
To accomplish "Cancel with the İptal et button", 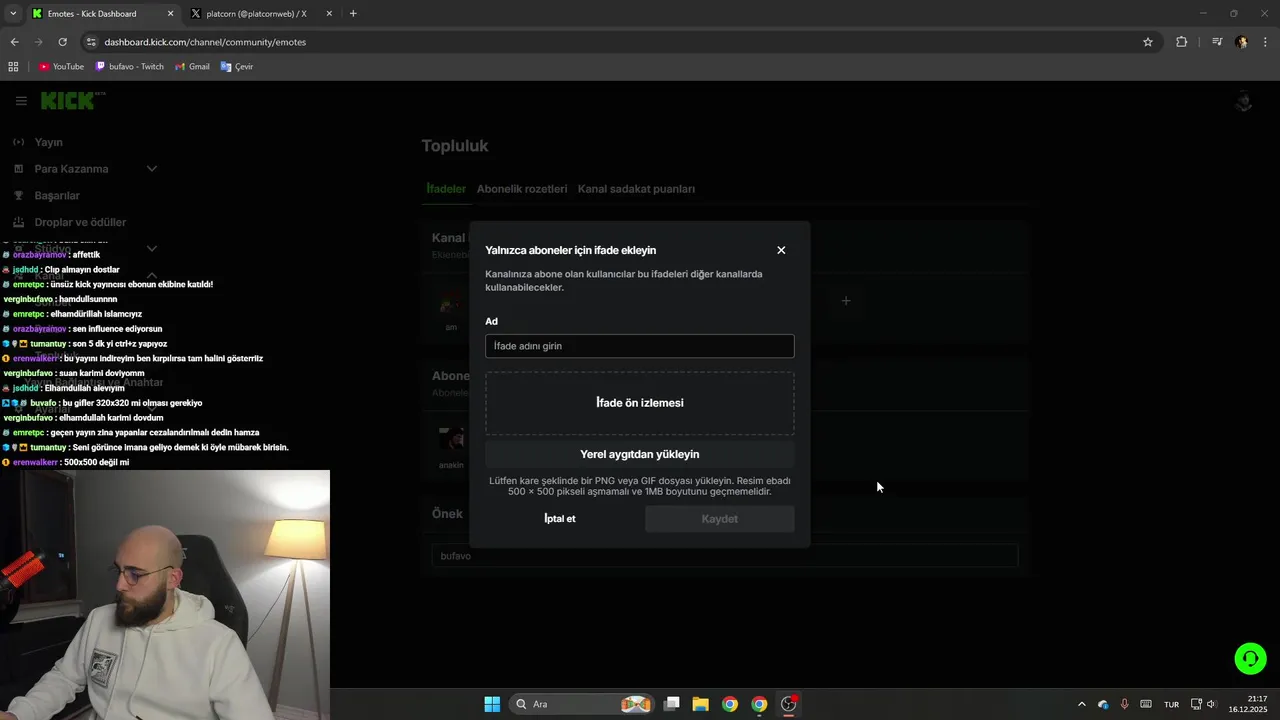I will pyautogui.click(x=560, y=519).
